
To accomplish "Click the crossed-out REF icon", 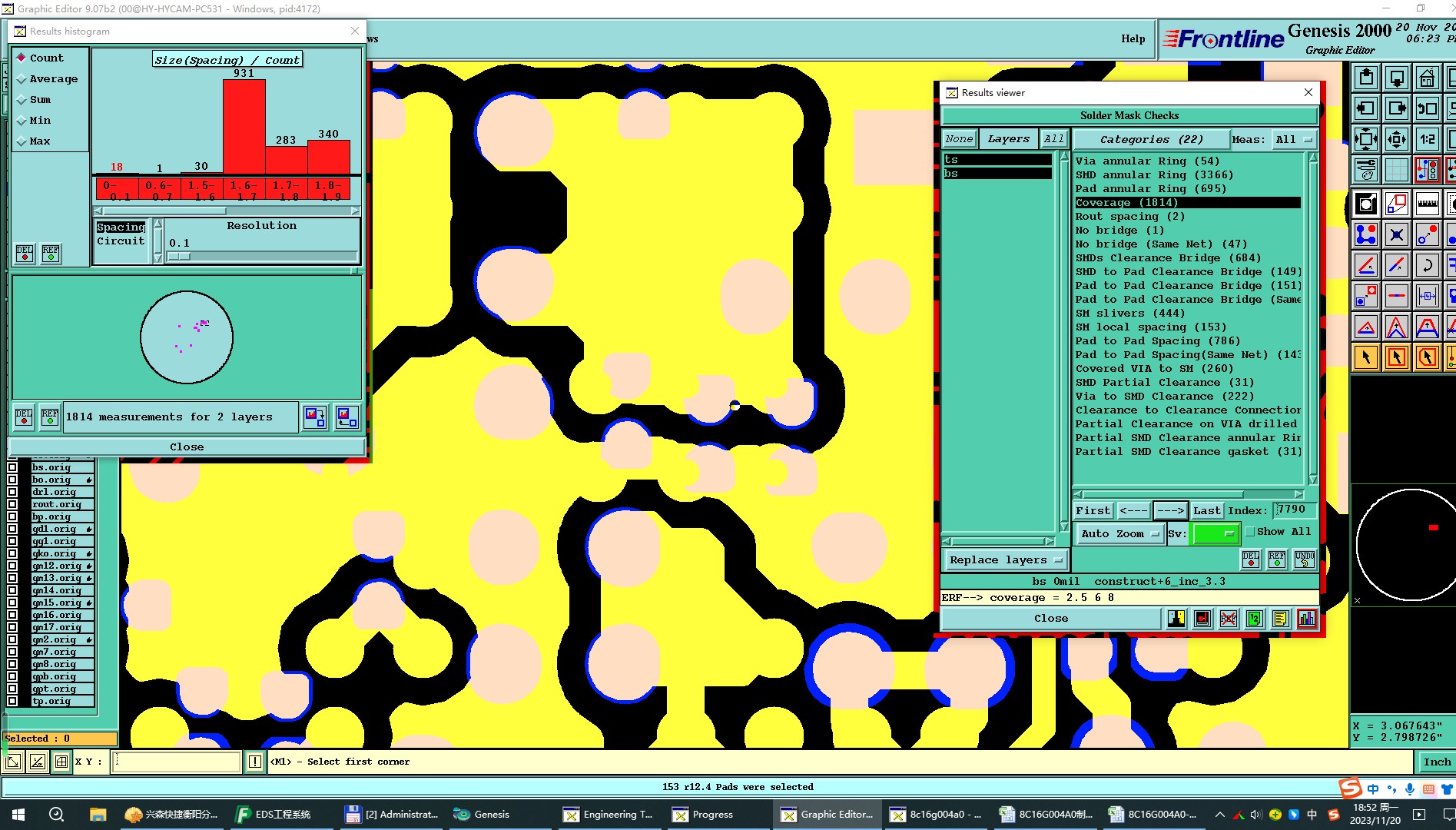I will pos(1228,619).
